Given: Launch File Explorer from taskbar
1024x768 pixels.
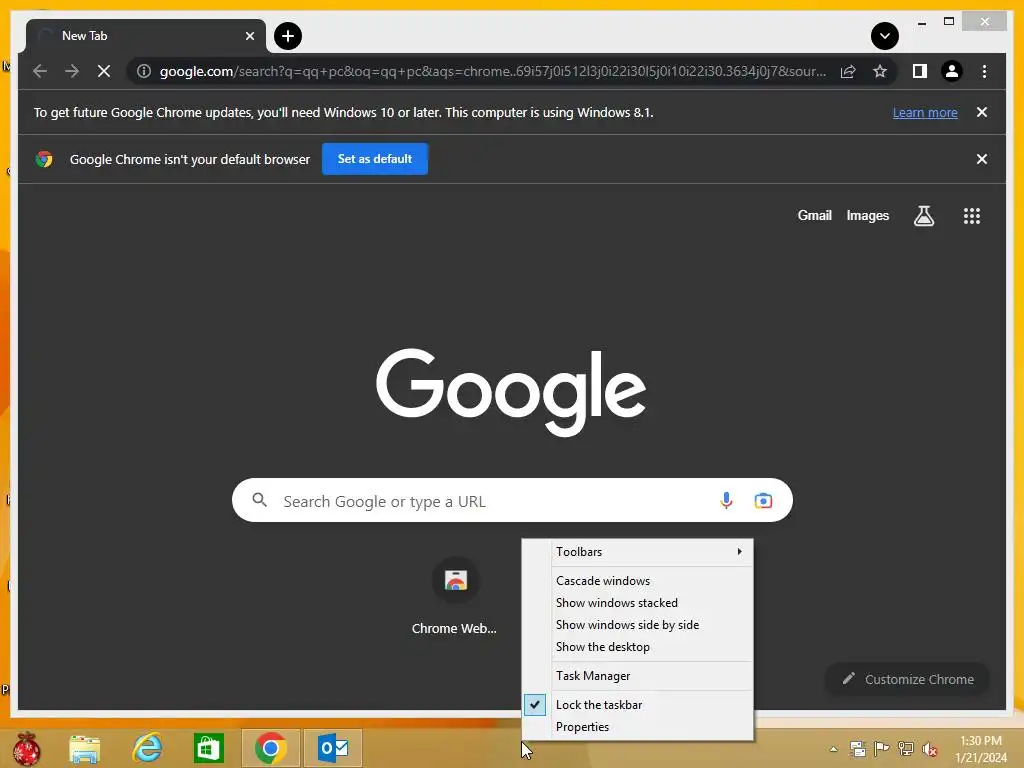Looking at the screenshot, I should point(85,748).
